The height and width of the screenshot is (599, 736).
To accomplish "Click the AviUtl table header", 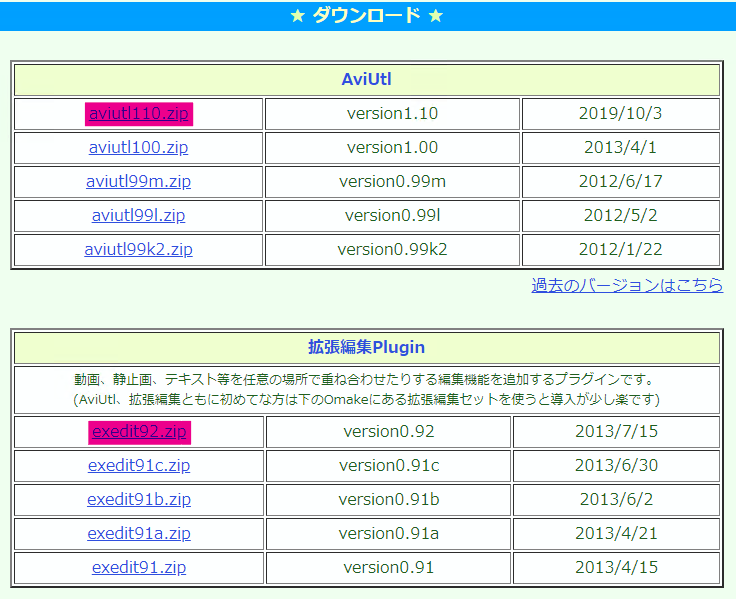I will click(x=367, y=79).
